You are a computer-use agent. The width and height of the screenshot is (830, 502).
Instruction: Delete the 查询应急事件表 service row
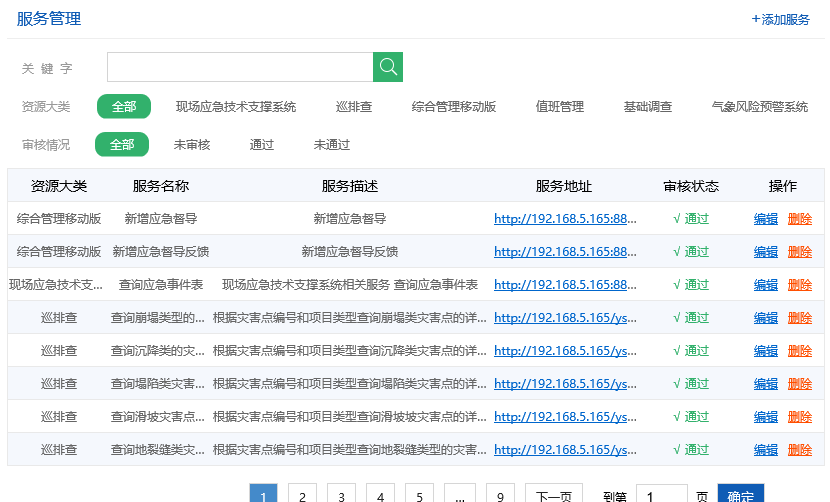tap(800, 285)
